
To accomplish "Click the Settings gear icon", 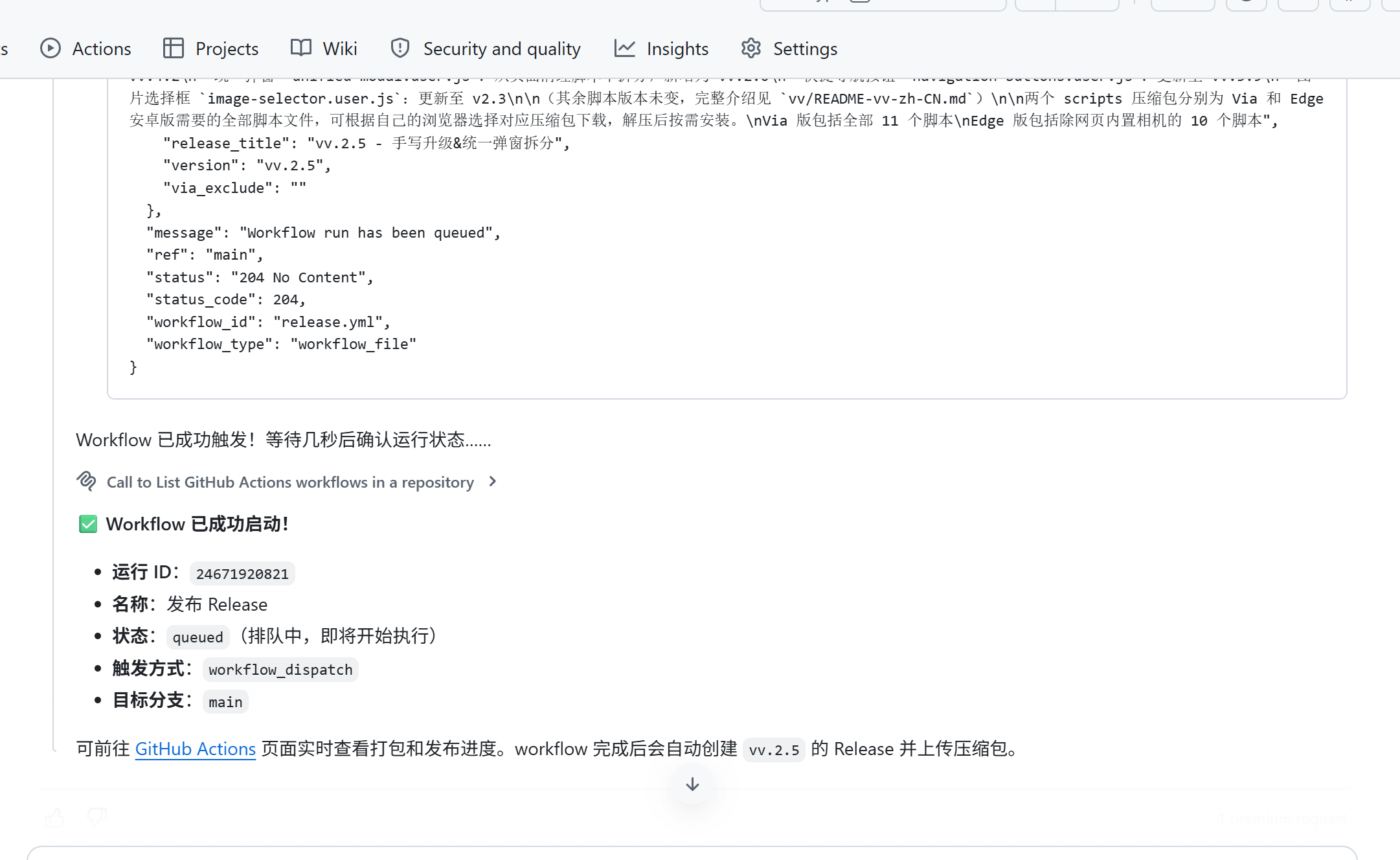I will [751, 49].
